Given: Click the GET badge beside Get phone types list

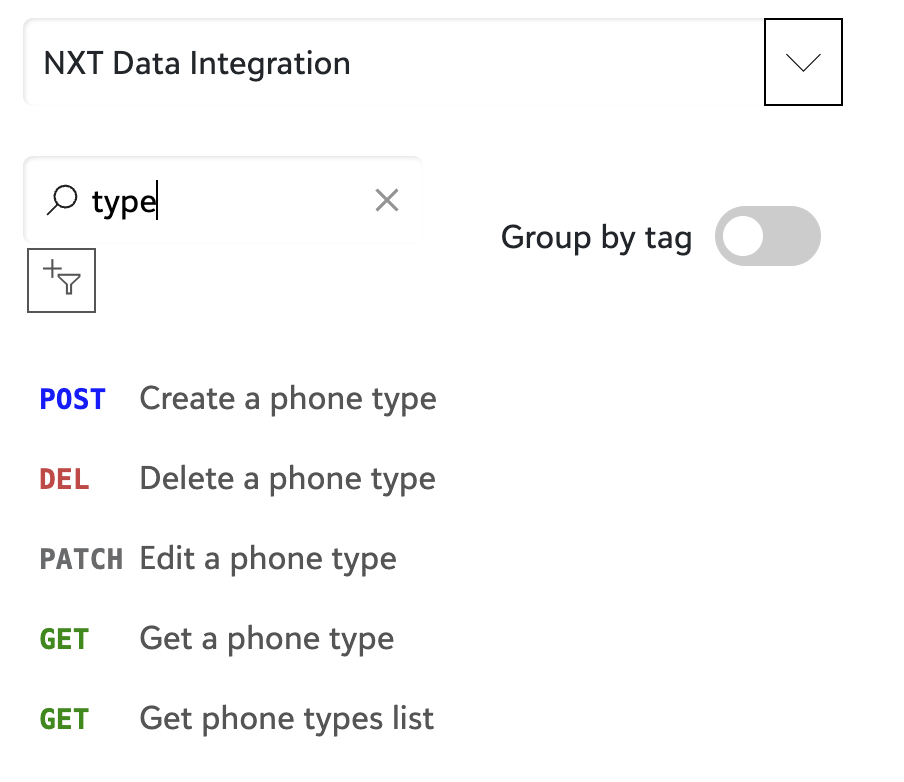Looking at the screenshot, I should tap(64, 719).
